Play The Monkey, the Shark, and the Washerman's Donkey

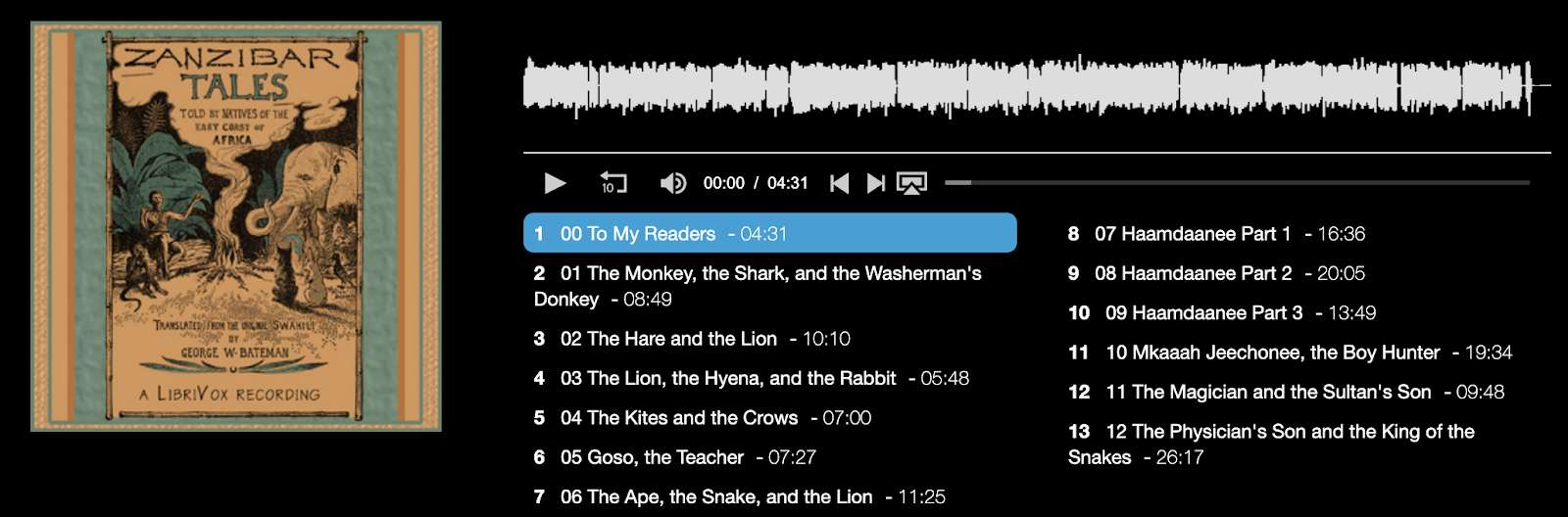[x=770, y=286]
